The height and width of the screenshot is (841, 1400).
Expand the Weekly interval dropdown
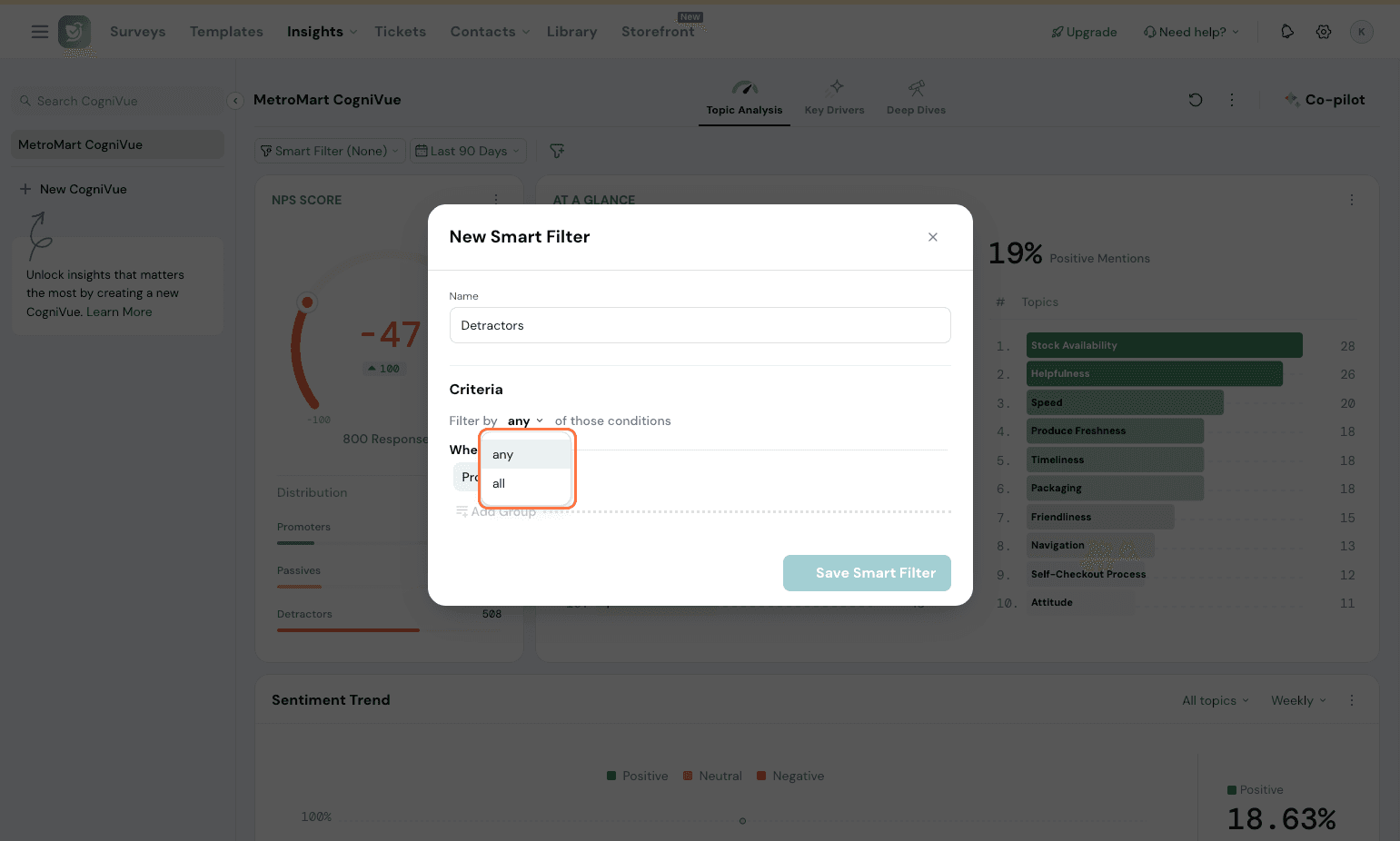click(x=1298, y=700)
